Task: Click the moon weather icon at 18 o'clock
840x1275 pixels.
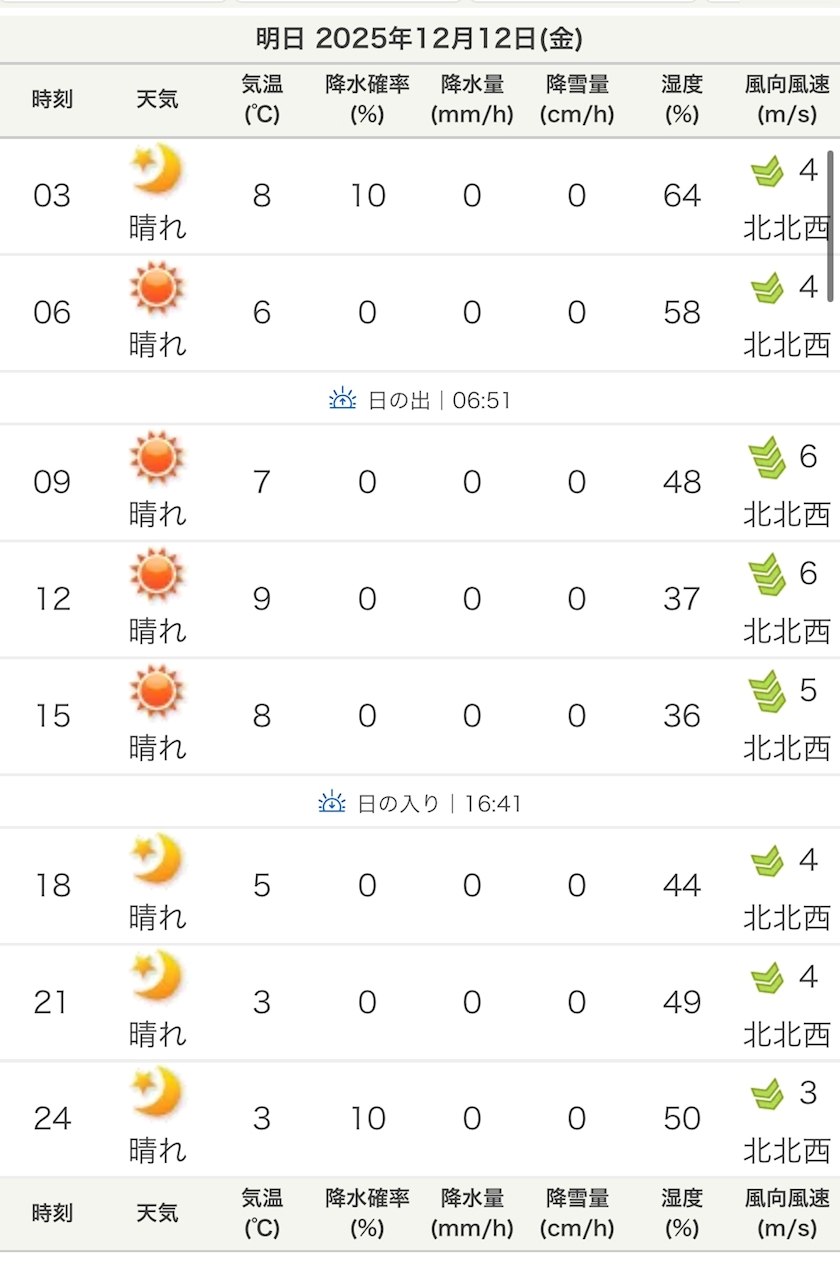Action: click(x=157, y=860)
